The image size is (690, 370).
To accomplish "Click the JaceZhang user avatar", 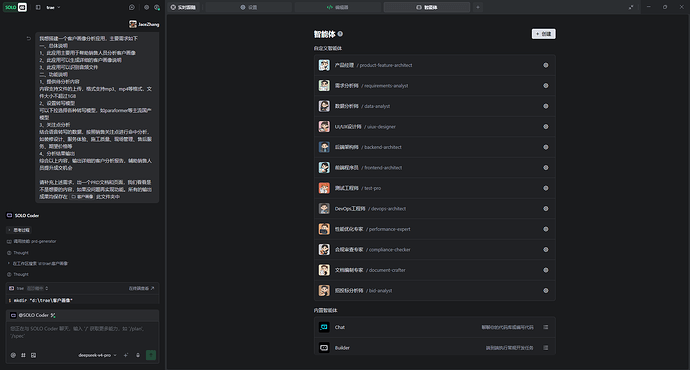I will coord(132,24).
